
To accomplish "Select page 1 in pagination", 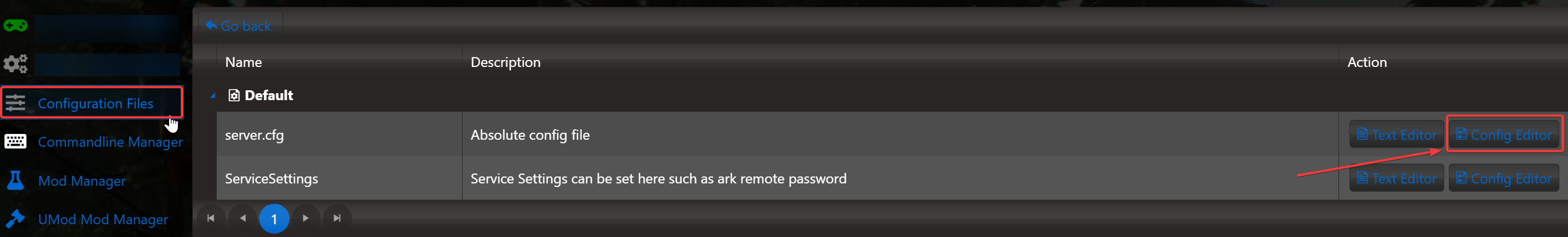I will point(274,219).
